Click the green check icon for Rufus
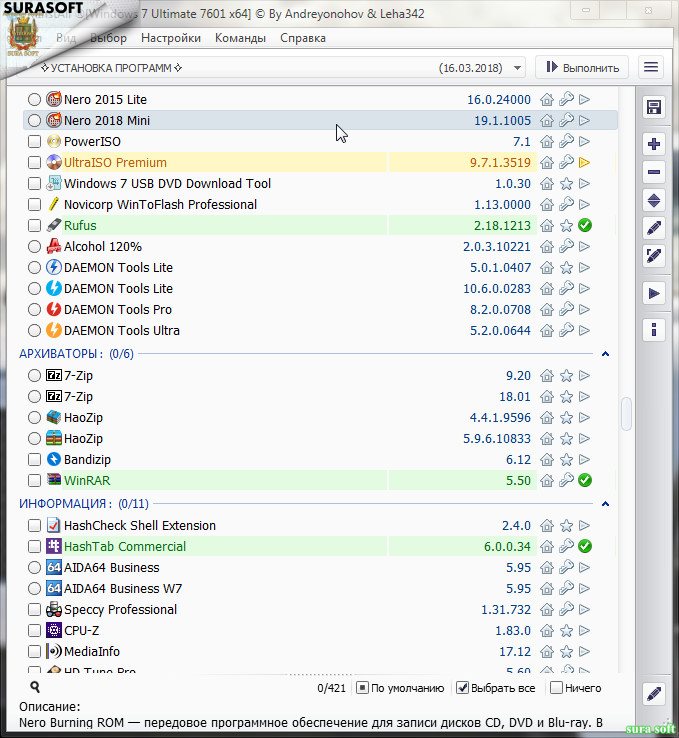This screenshot has width=679, height=738. pos(585,225)
